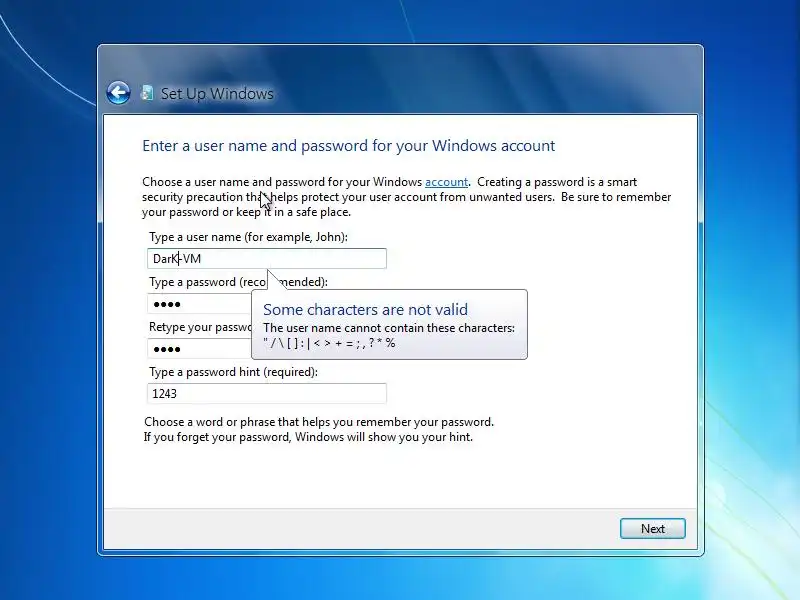Click the heading 'Enter a user name and password'
The height and width of the screenshot is (600, 800).
[x=348, y=146]
